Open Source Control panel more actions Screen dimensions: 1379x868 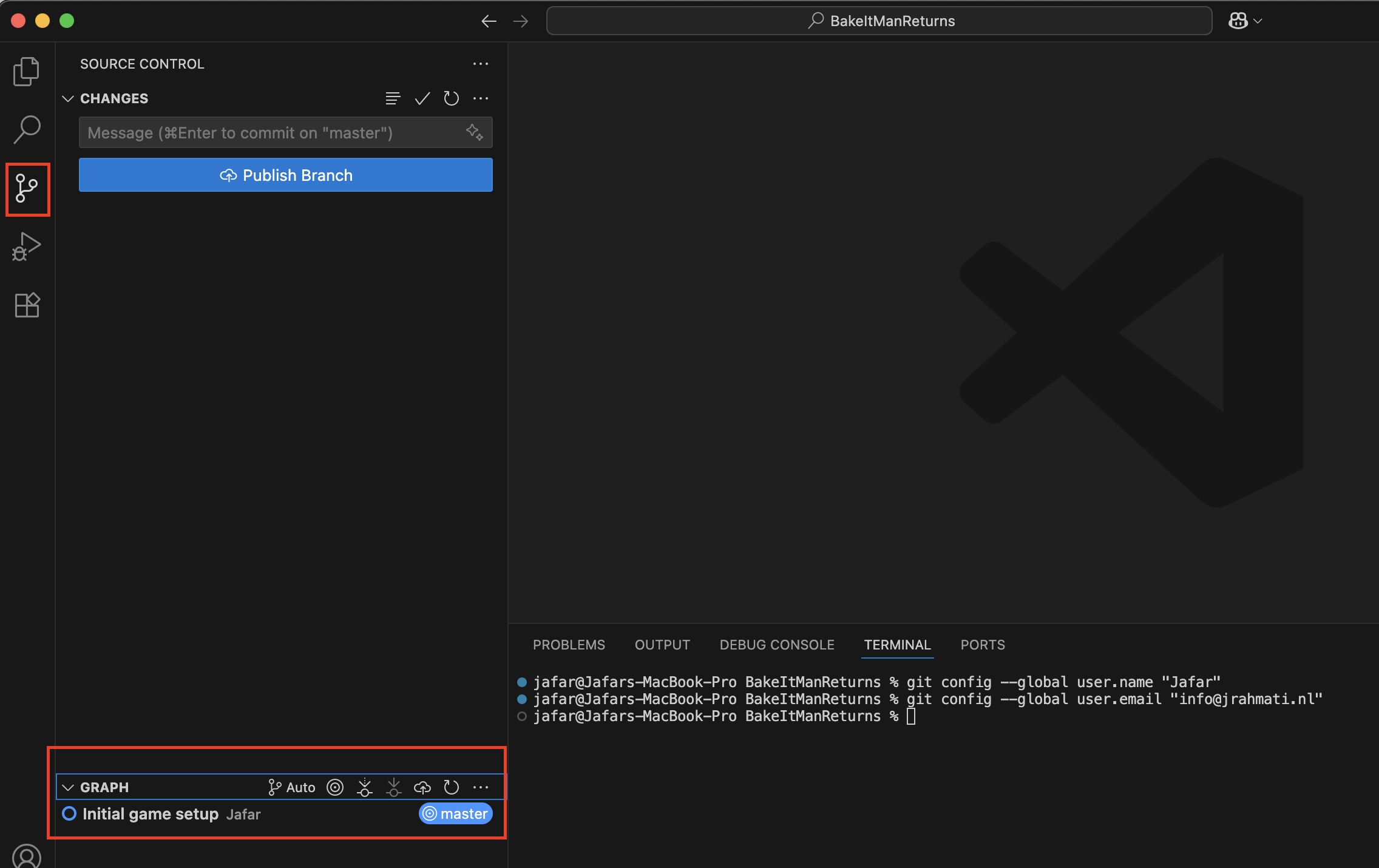pos(481,64)
